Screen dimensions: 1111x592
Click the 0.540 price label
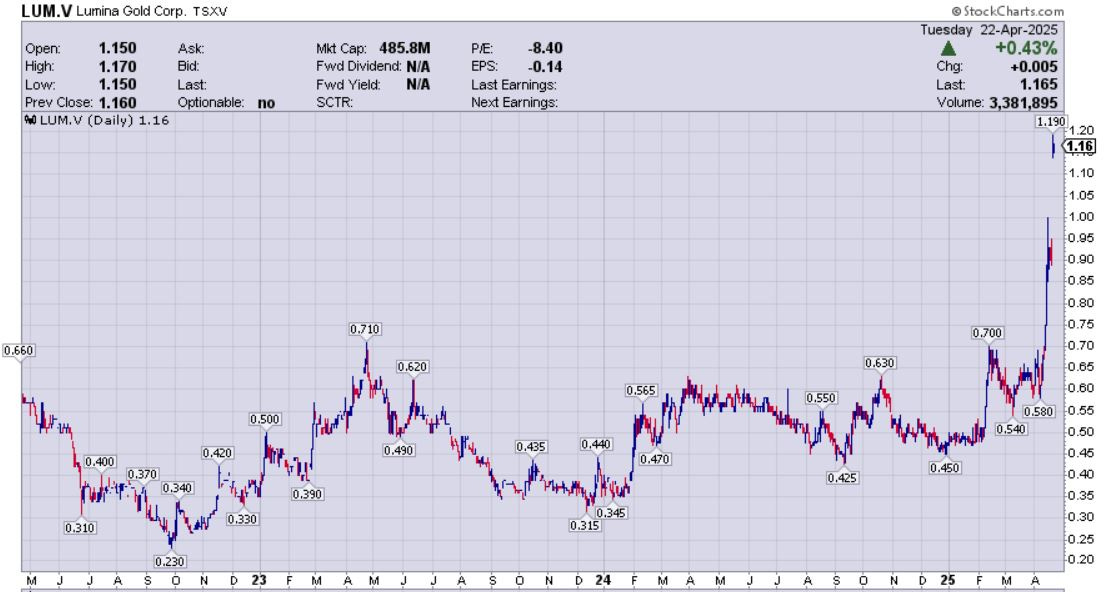(x=1010, y=429)
